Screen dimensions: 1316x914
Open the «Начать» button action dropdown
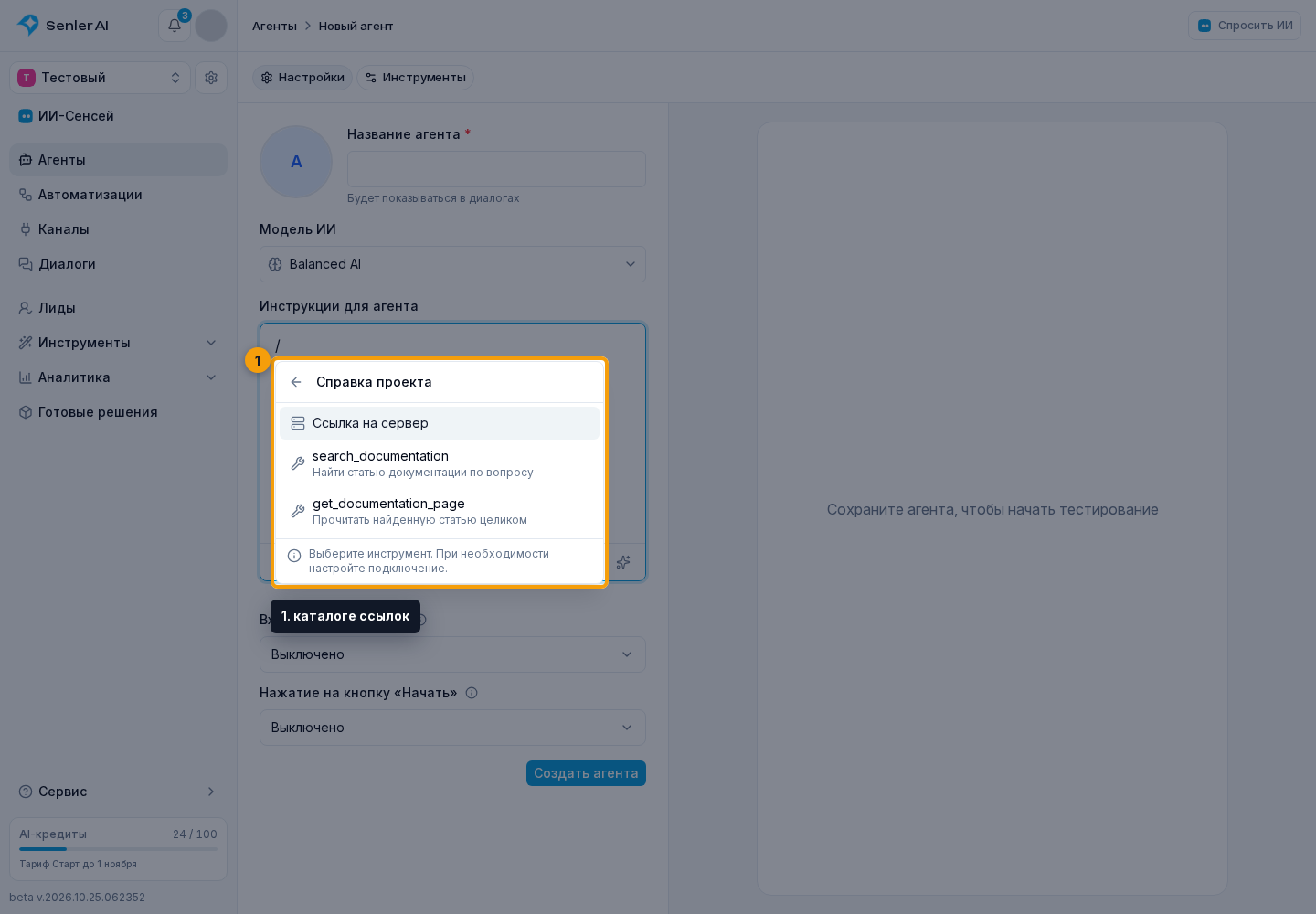point(452,728)
